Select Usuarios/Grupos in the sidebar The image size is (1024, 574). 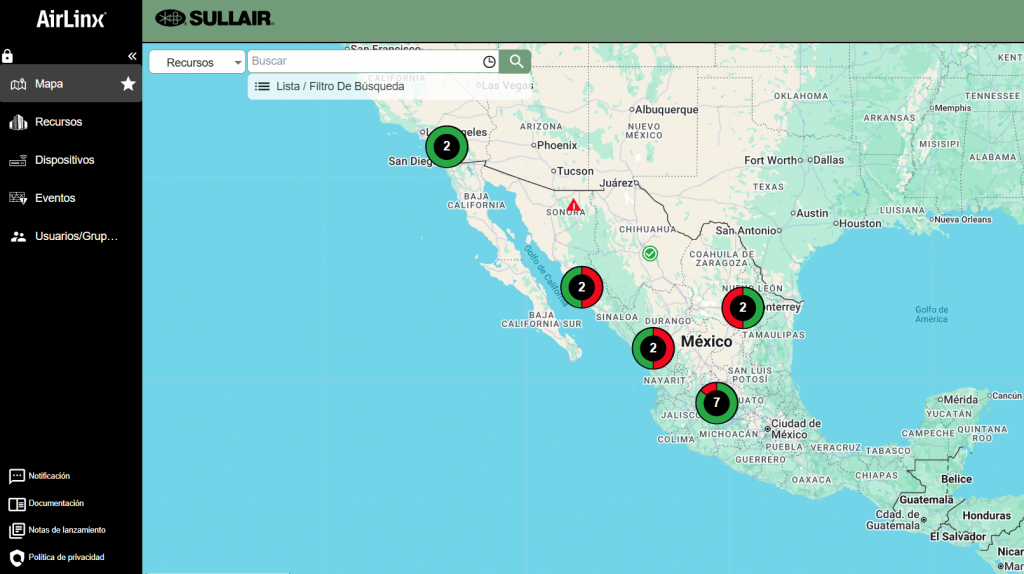[x=76, y=237]
